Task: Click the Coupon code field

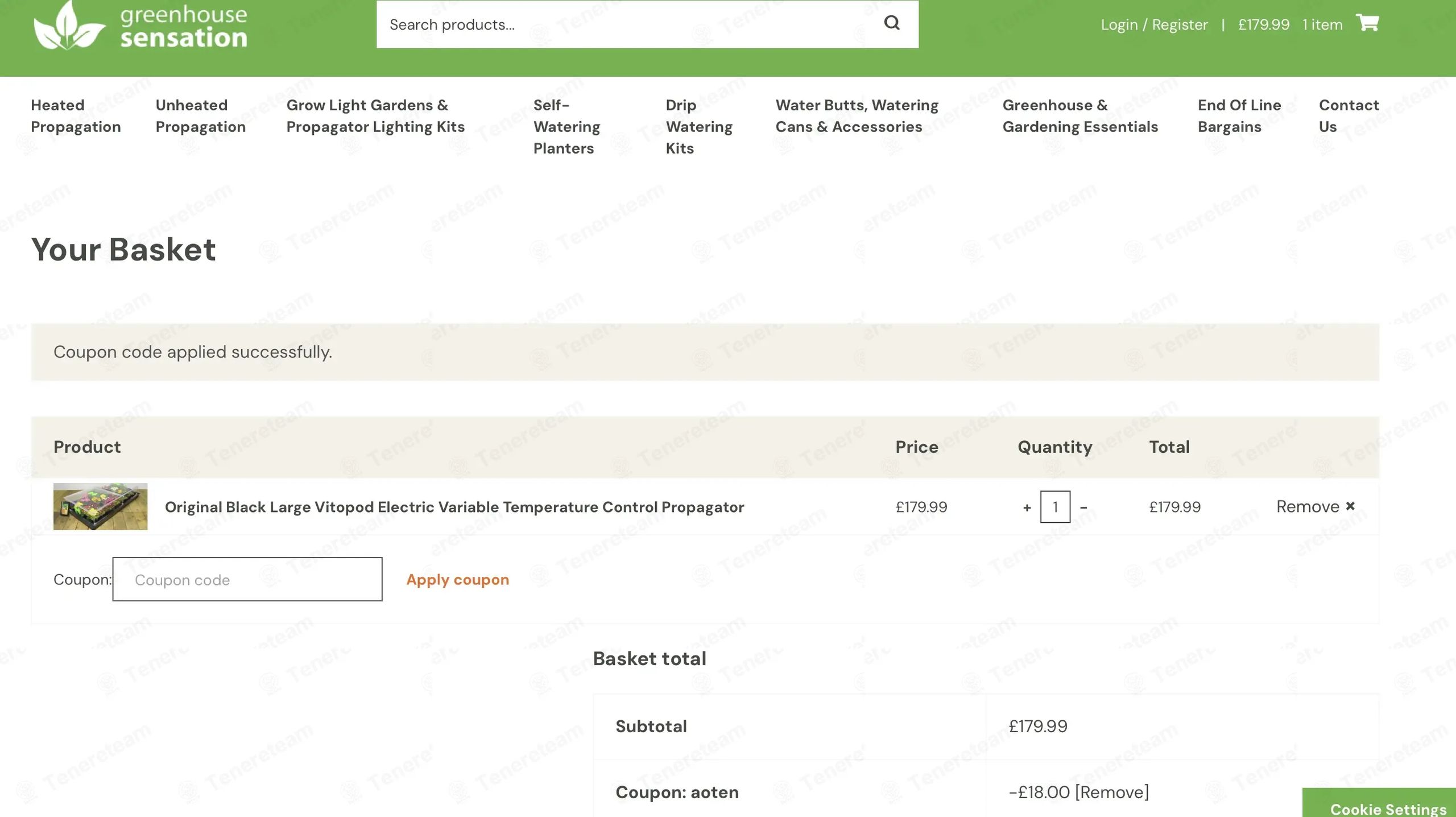Action: pyautogui.click(x=247, y=579)
